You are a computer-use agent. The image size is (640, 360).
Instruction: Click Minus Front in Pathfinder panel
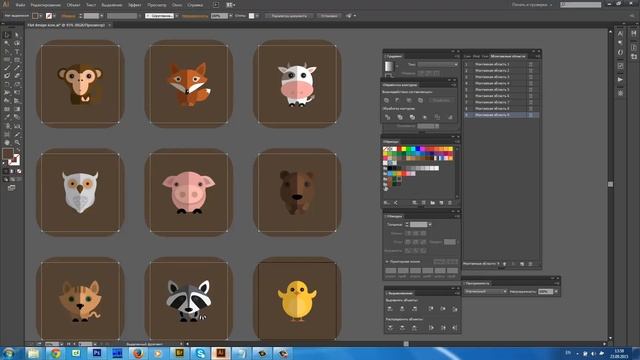[x=398, y=100]
